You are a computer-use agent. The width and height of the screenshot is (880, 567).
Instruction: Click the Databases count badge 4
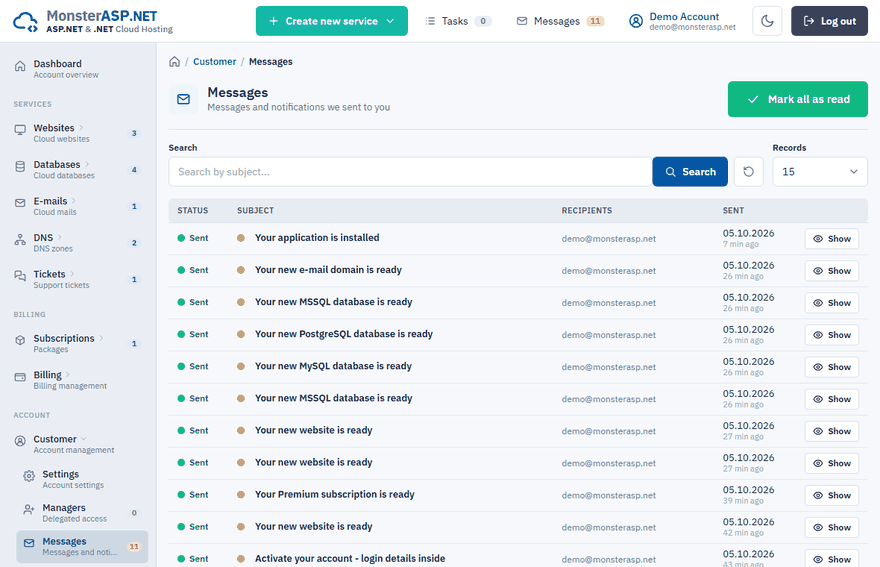pyautogui.click(x=134, y=170)
